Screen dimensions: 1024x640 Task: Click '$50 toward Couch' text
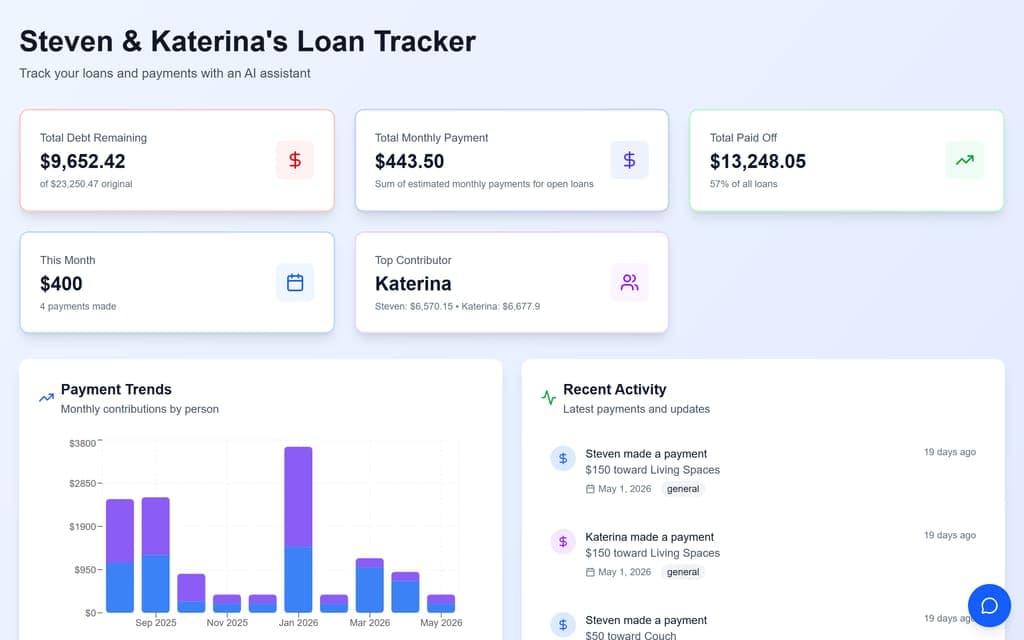630,635
